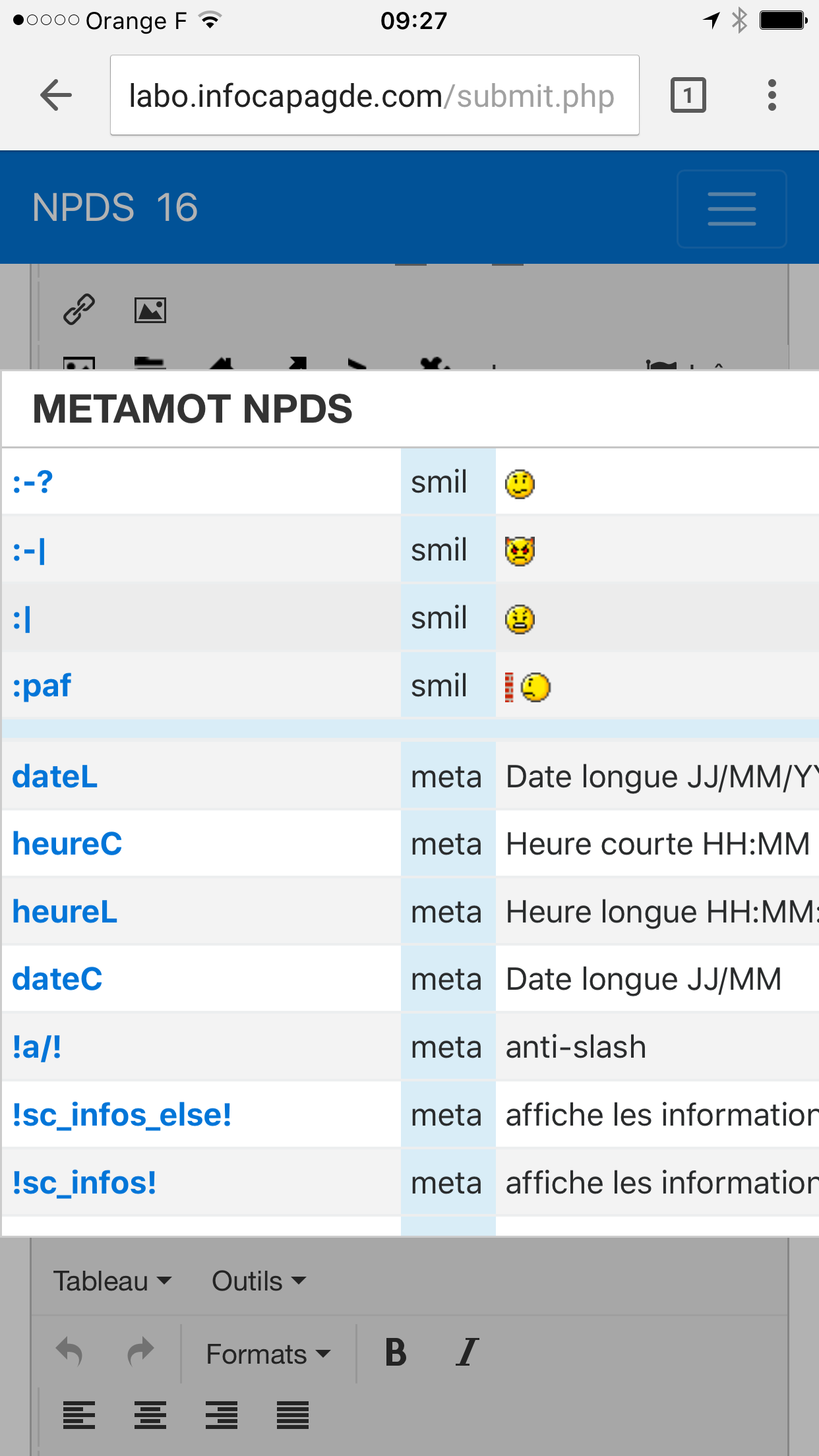
Task: Click the 'smil' cell for :paf
Action: point(448,686)
